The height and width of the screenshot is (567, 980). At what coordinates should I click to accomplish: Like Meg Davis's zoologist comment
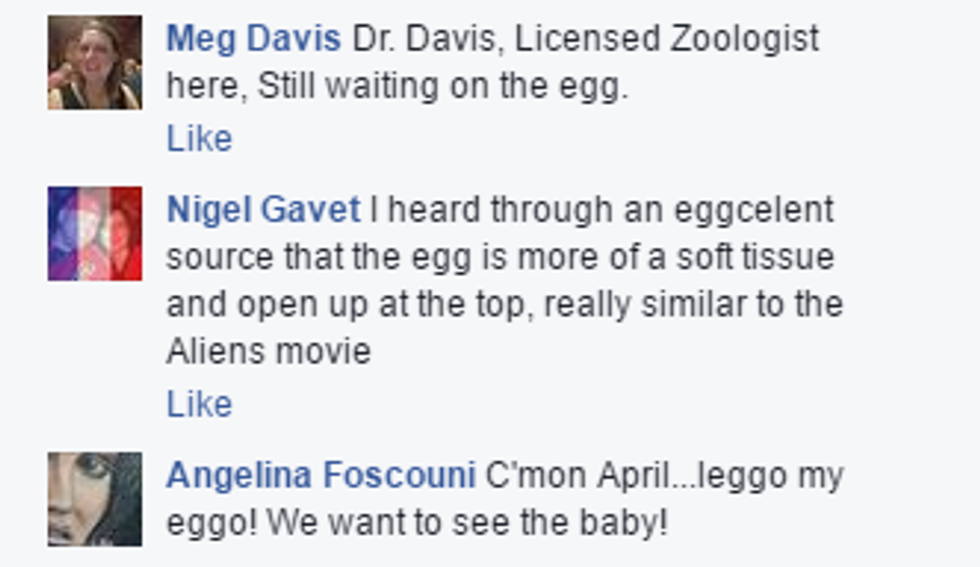[199, 138]
